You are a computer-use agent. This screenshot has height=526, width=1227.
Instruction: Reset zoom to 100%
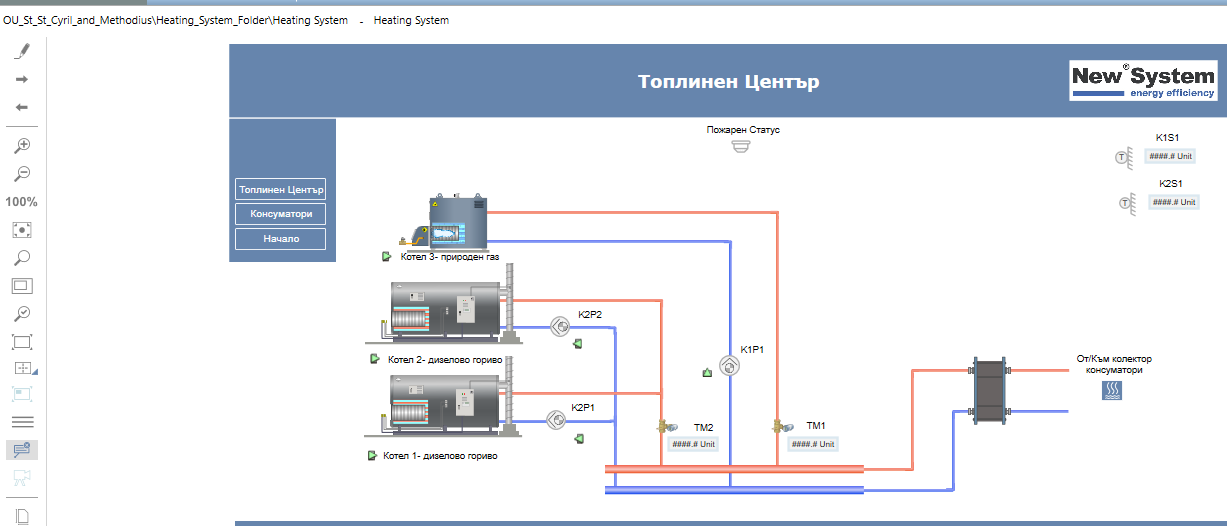click(x=22, y=202)
